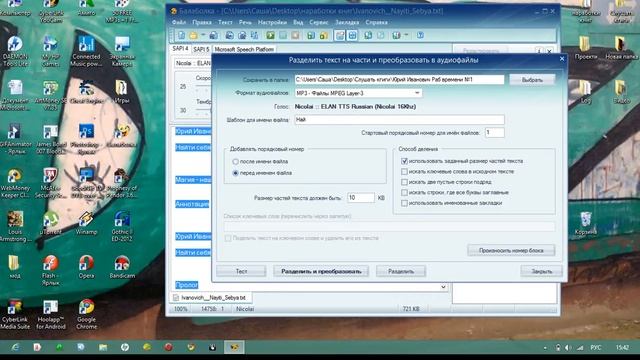Expand dropdown arrow at bottom of Balabolka text panel
This screenshot has height=360, width=640.
pos(443,287)
